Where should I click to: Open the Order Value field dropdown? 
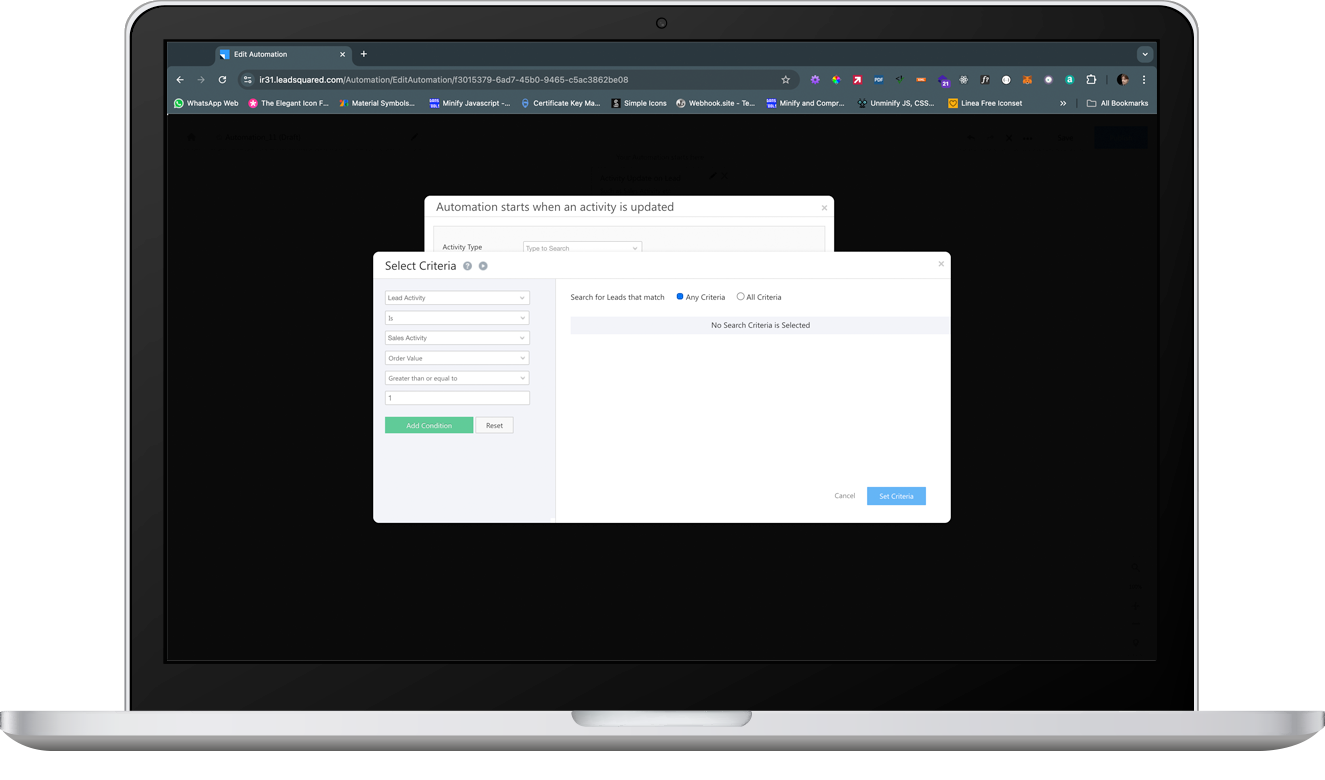(457, 358)
